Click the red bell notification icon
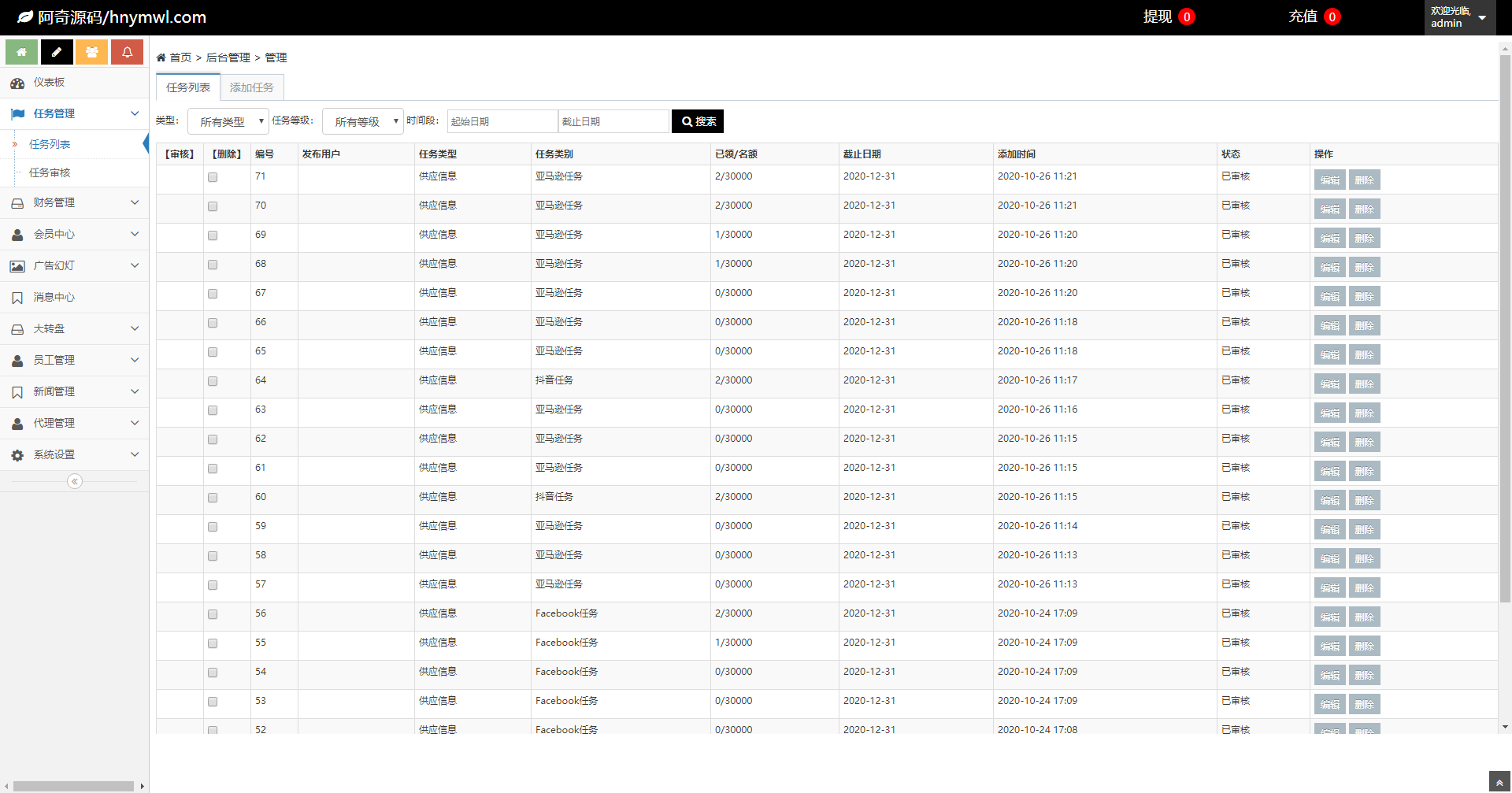Screen dimensions: 1512x793 (x=127, y=52)
